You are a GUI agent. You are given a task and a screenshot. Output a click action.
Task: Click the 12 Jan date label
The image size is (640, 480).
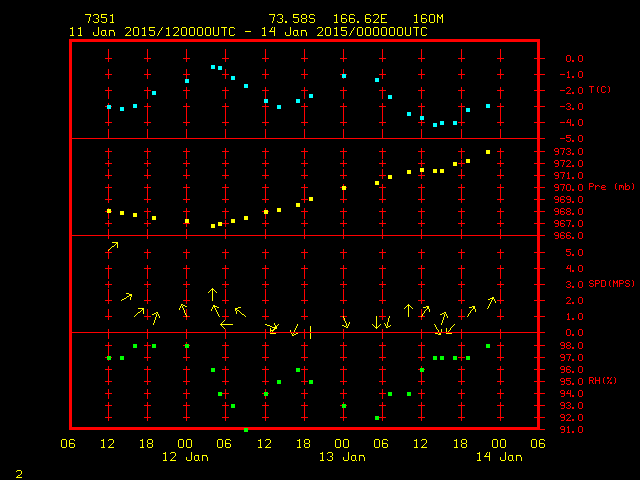tap(185, 457)
